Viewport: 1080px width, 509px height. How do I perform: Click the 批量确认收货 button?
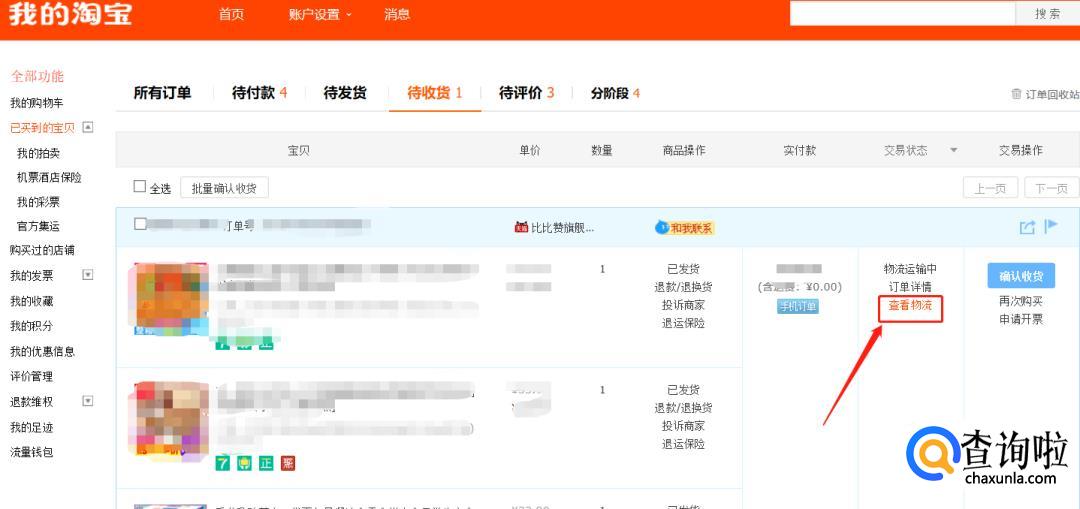pyautogui.click(x=225, y=188)
